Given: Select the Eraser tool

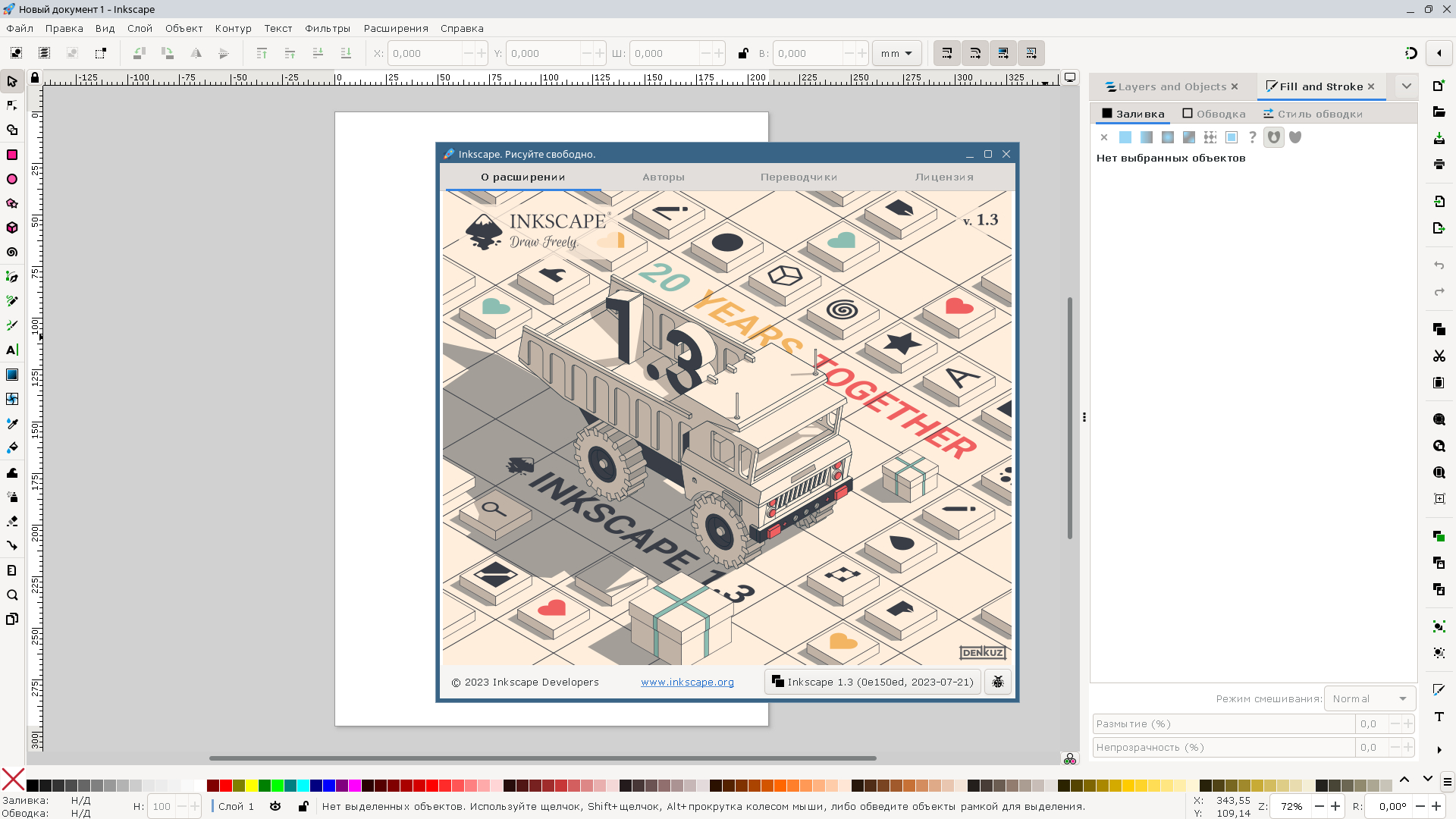Looking at the screenshot, I should tap(12, 522).
